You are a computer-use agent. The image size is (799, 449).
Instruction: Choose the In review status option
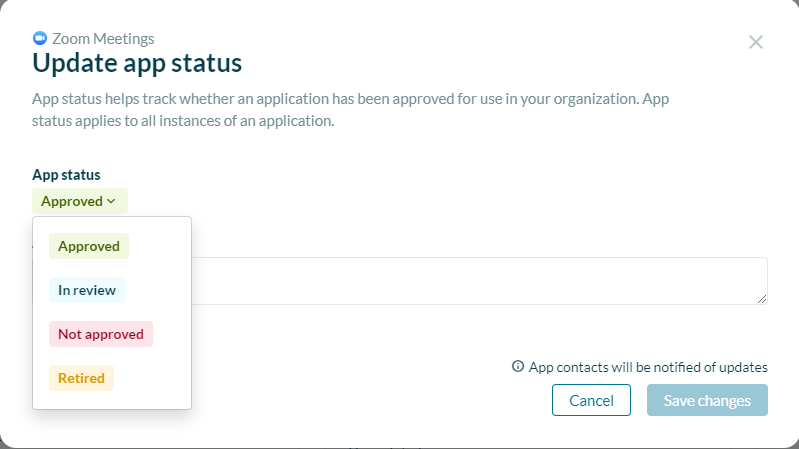[87, 290]
